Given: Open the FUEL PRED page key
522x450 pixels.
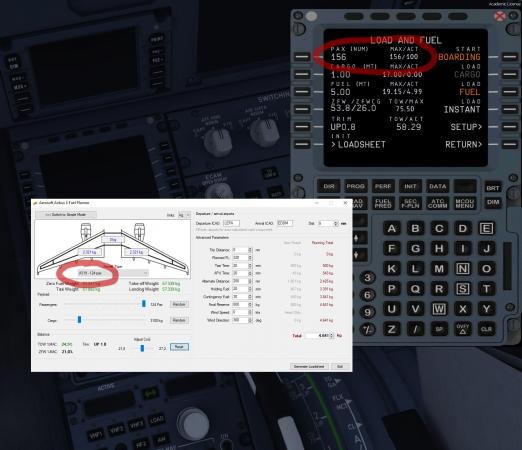Looking at the screenshot, I should [x=383, y=203].
